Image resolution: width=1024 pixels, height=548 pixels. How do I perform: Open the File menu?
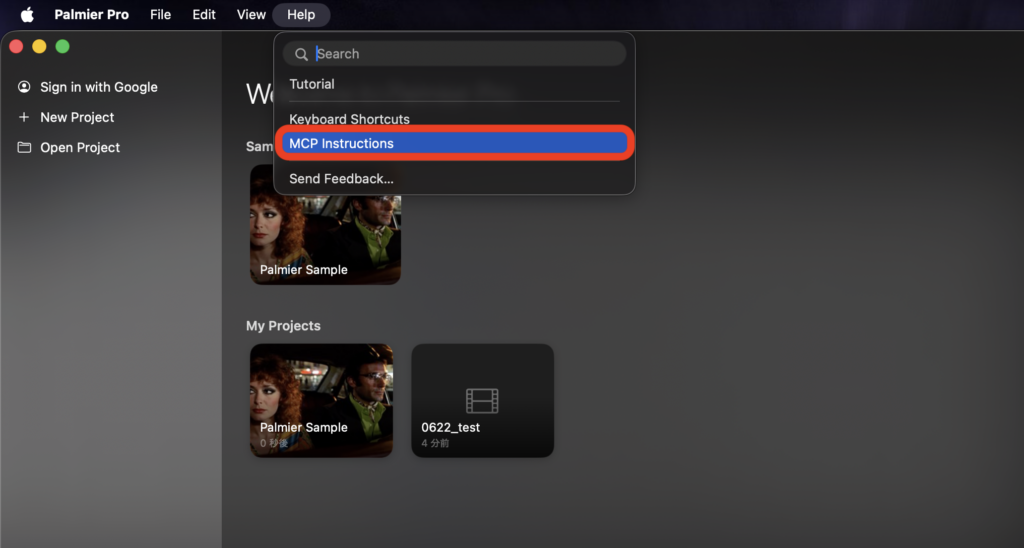[x=161, y=14]
